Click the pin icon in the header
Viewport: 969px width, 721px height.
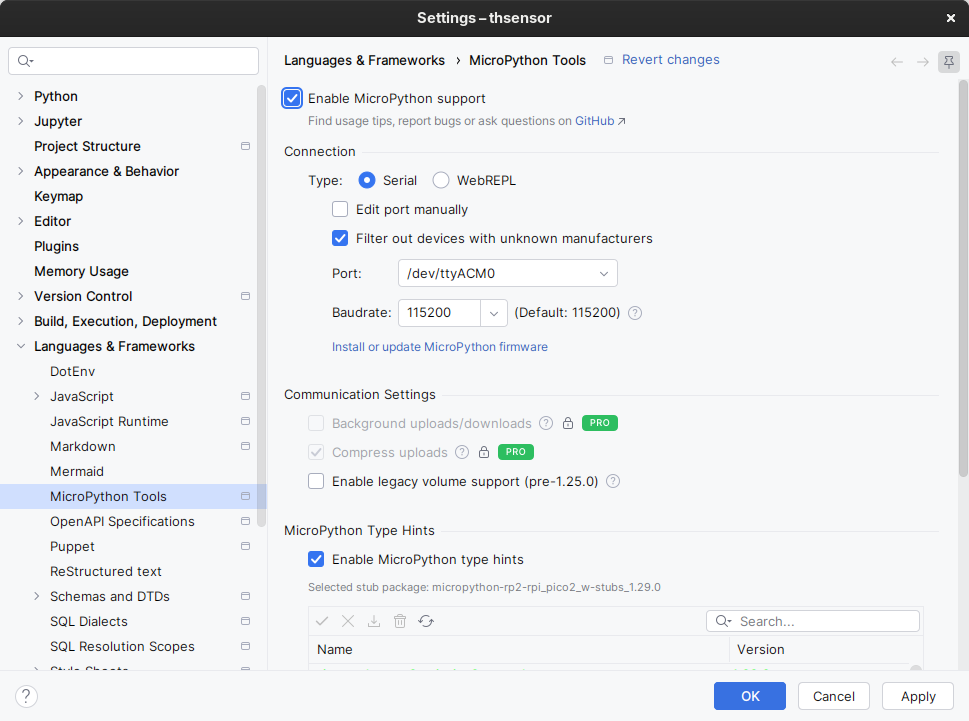tap(949, 61)
